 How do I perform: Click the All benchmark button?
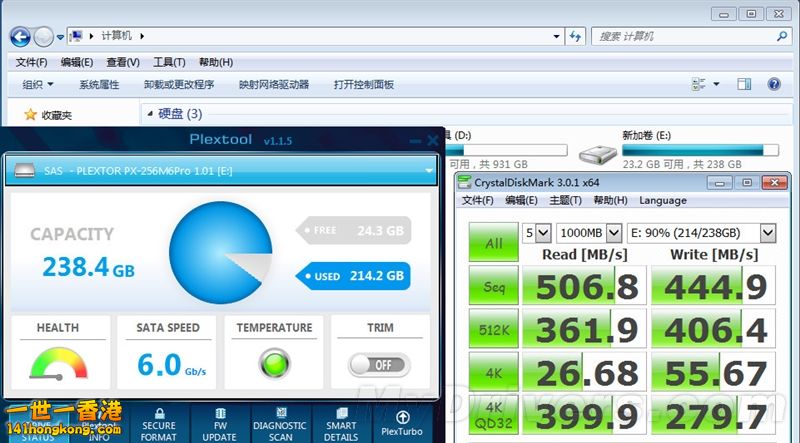[x=493, y=242]
